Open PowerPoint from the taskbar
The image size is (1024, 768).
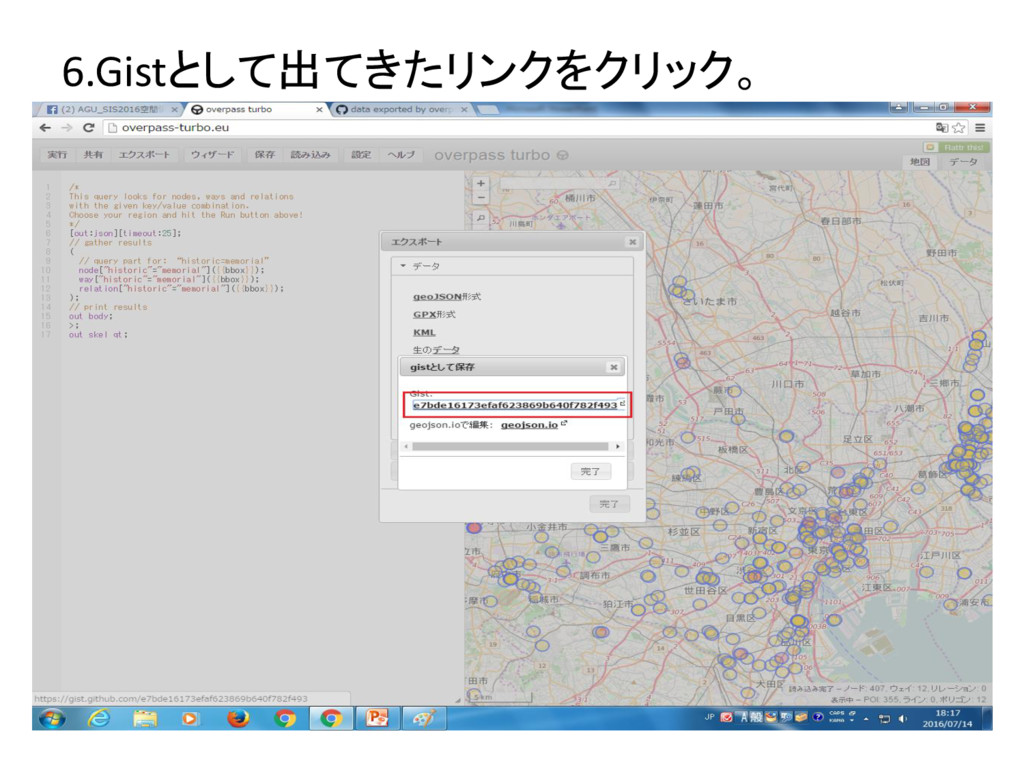click(x=377, y=718)
